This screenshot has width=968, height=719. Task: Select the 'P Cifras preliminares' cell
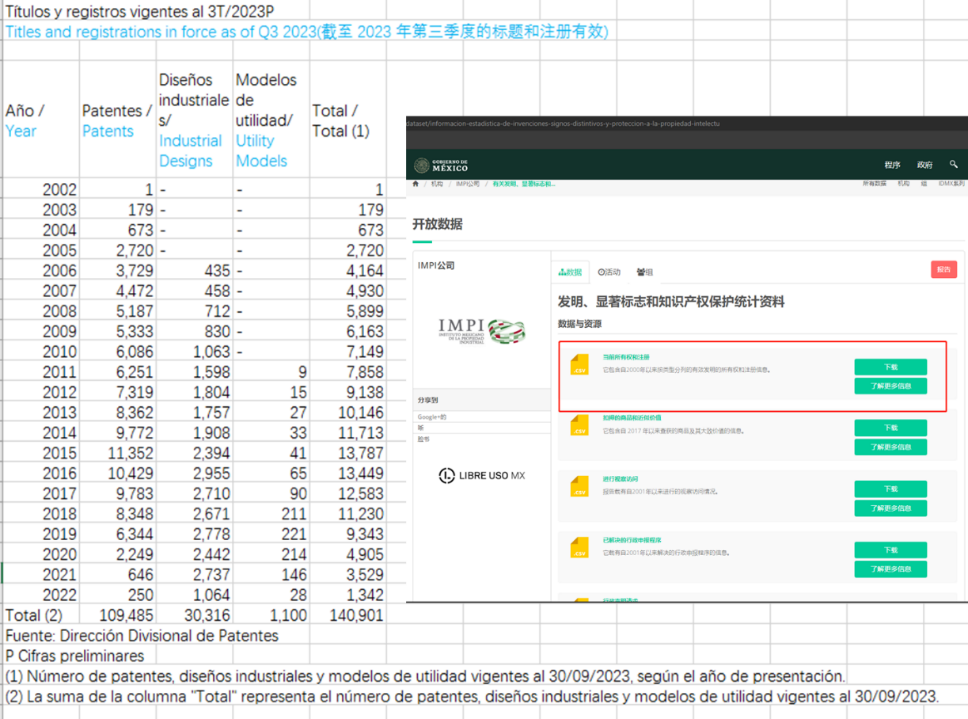pos(75,656)
